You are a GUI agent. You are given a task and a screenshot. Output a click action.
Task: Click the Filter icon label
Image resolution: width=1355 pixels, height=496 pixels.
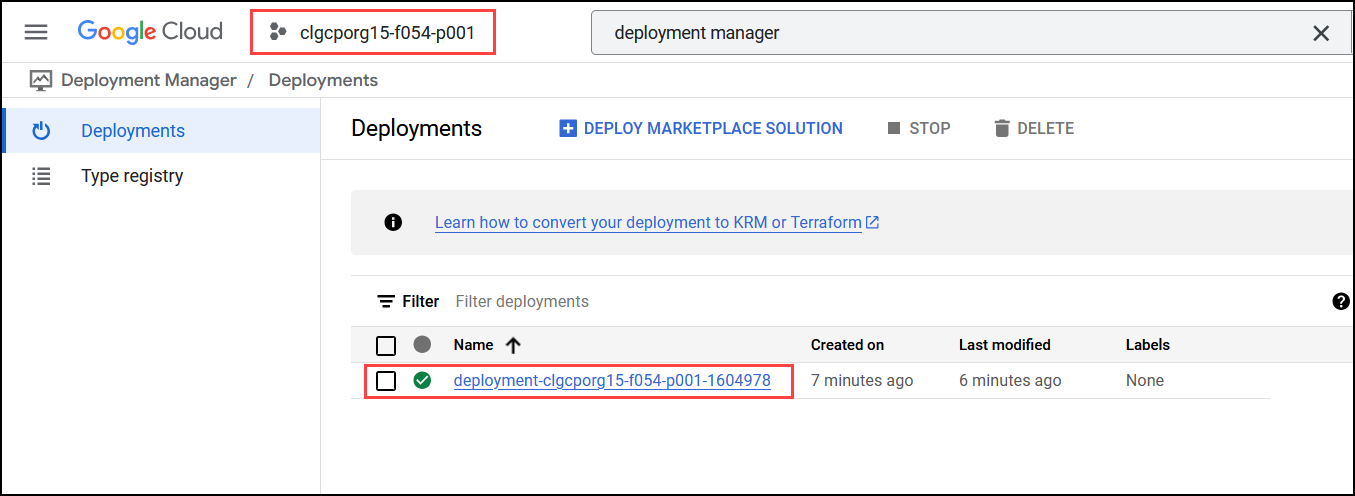click(x=408, y=301)
